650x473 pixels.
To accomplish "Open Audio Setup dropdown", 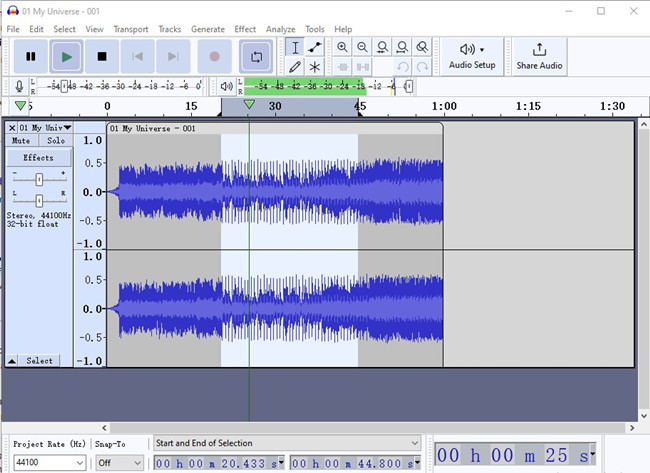I will pos(472,56).
